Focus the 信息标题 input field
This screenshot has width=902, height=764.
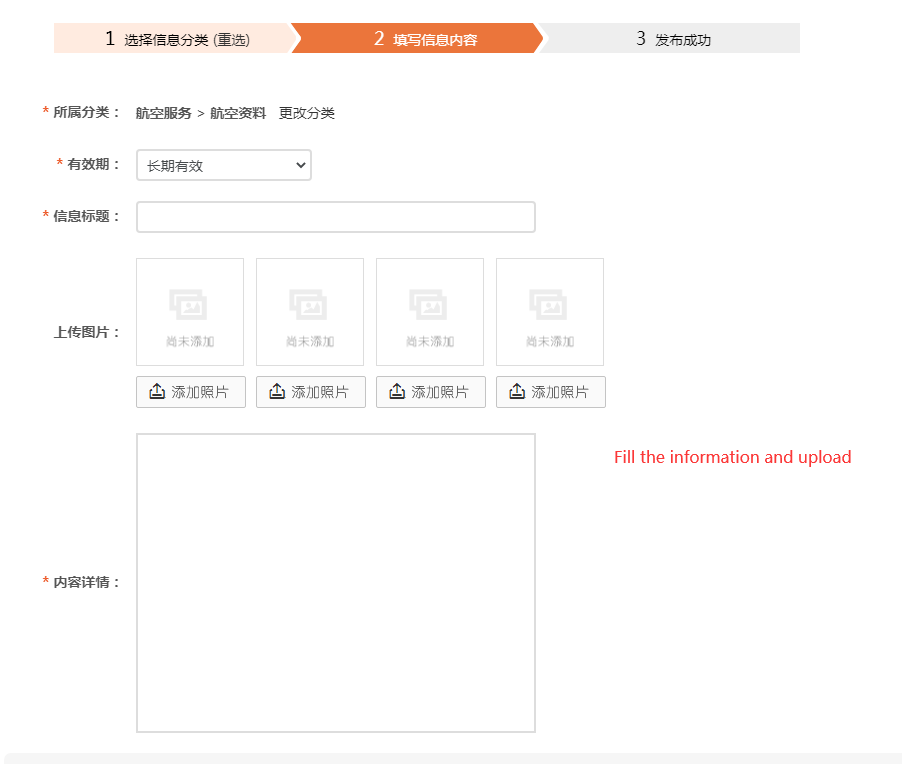click(x=335, y=217)
